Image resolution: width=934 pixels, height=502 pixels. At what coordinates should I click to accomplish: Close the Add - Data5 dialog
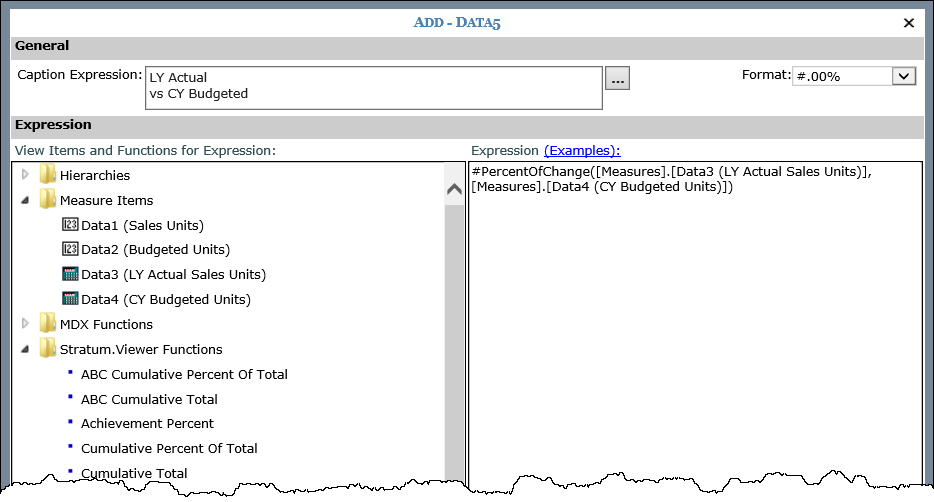coord(909,22)
